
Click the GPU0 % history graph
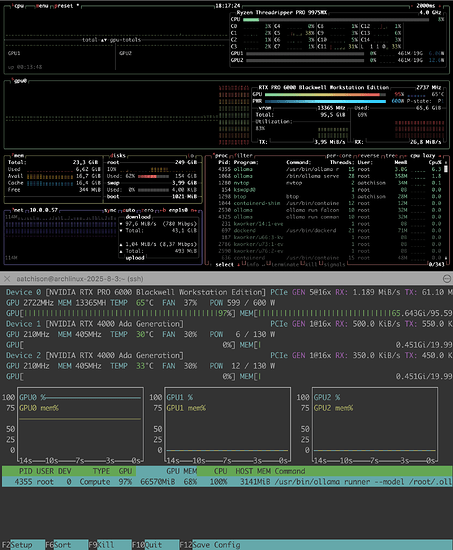(80, 425)
